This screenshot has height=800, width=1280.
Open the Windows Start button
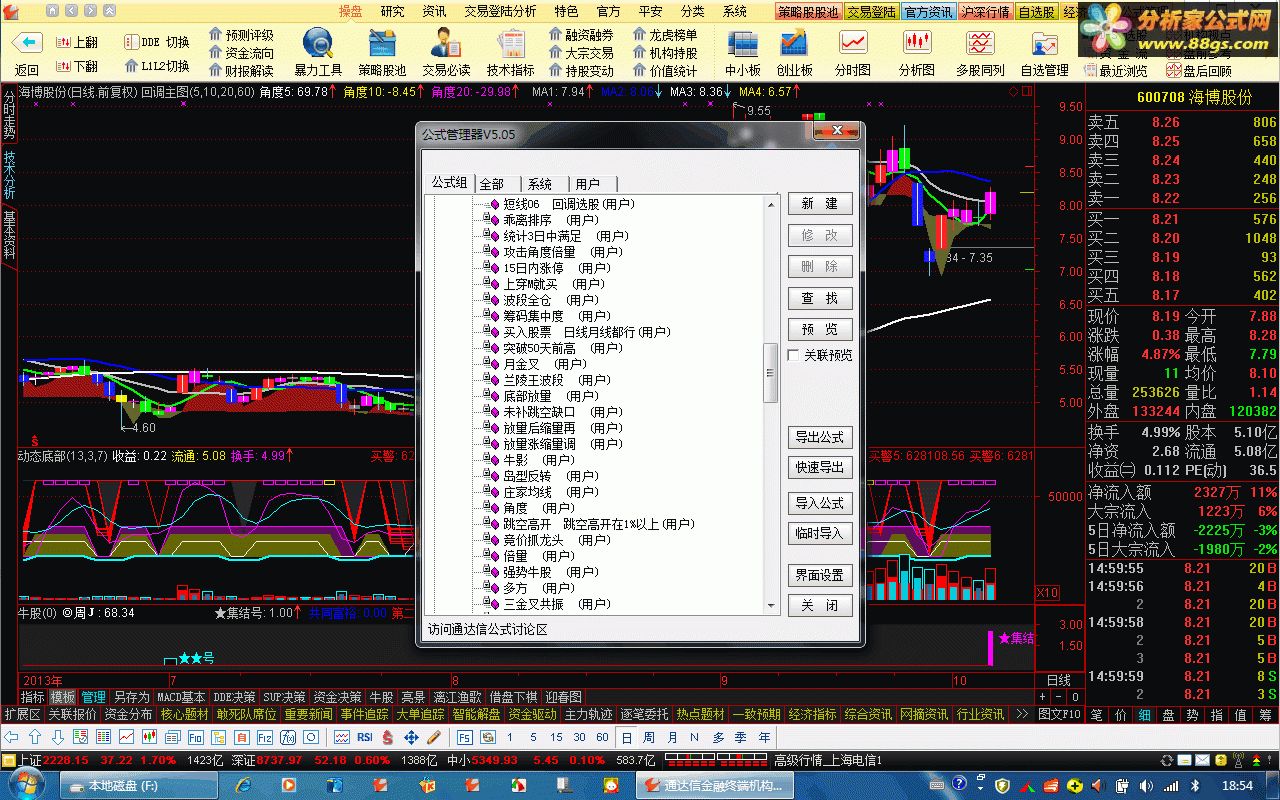coord(25,785)
